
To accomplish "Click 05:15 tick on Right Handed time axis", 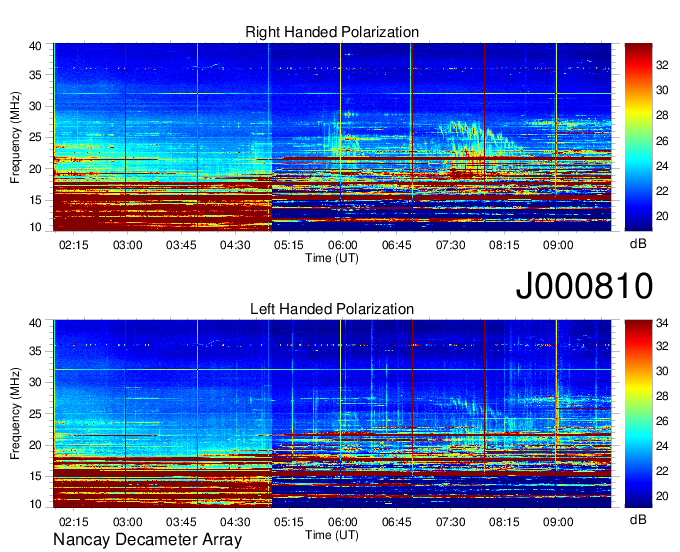I will (x=289, y=245).
